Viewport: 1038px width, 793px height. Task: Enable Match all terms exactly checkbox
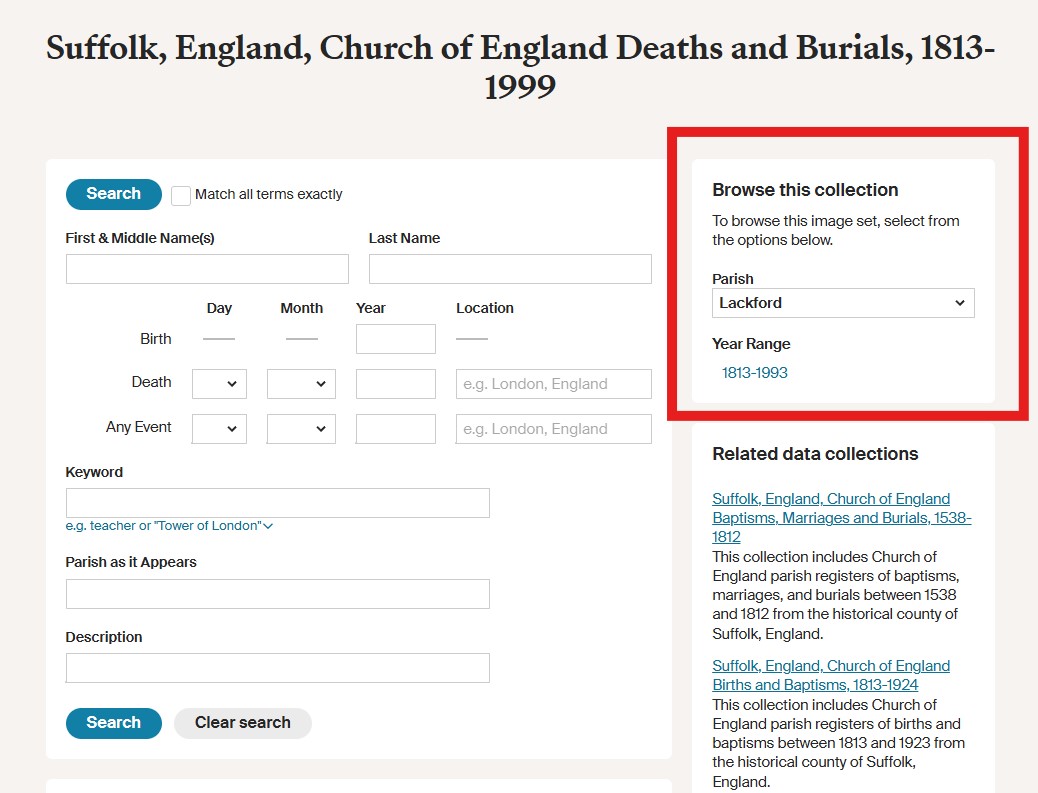[181, 195]
